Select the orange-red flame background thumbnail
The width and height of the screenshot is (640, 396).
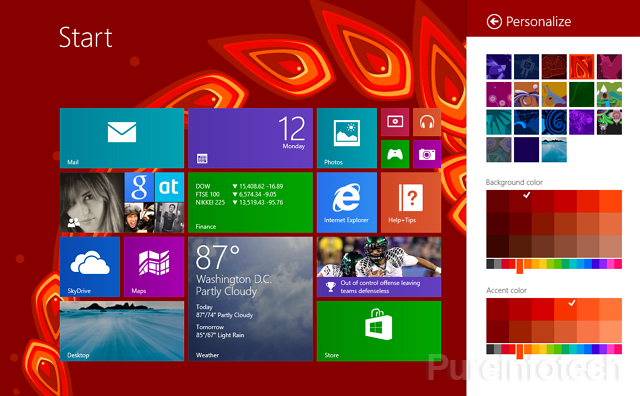point(582,67)
